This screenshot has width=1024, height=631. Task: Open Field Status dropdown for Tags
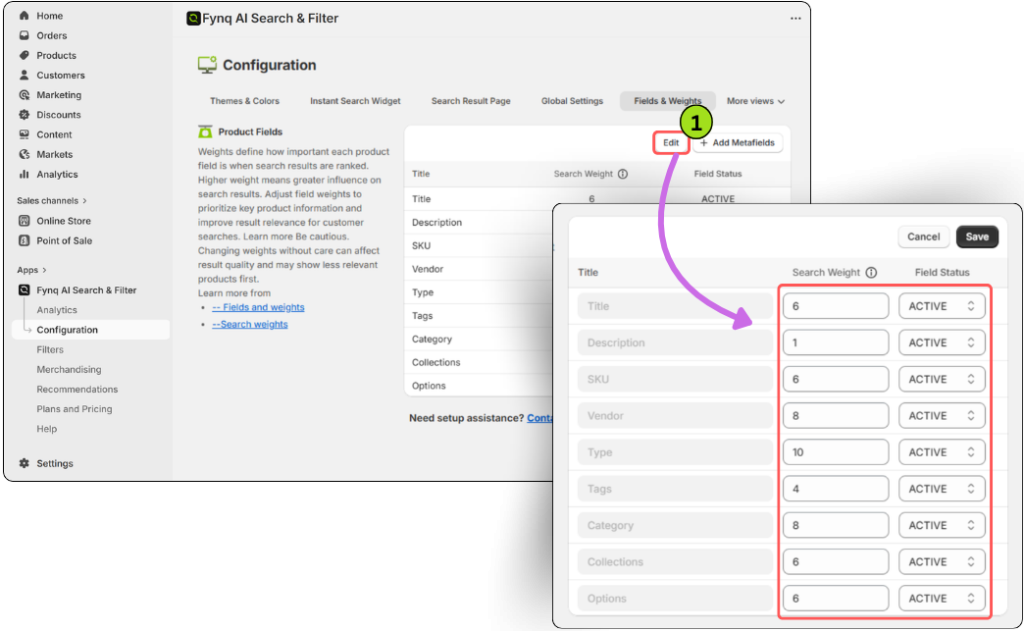(x=942, y=489)
